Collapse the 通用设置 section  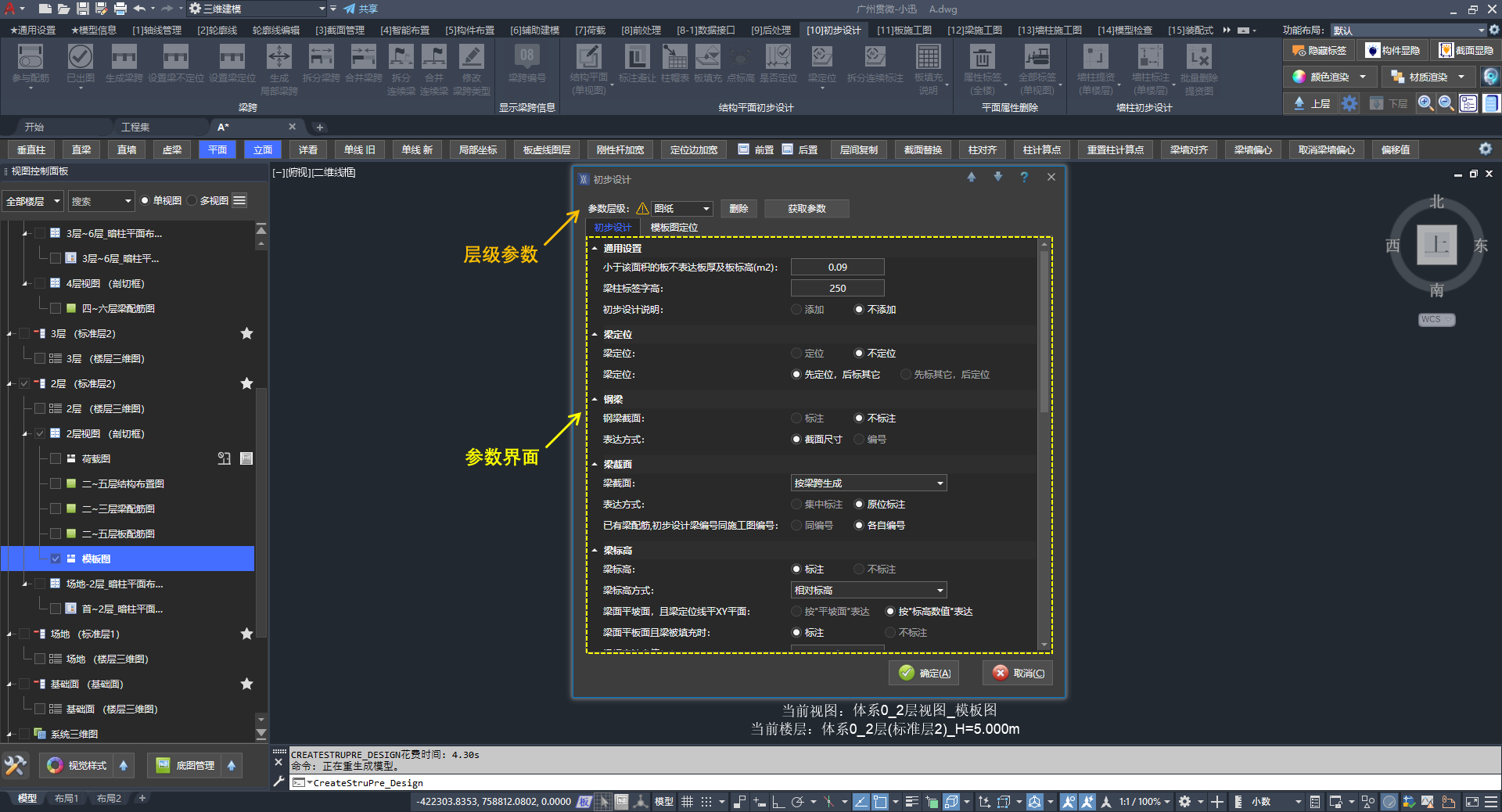click(x=595, y=249)
